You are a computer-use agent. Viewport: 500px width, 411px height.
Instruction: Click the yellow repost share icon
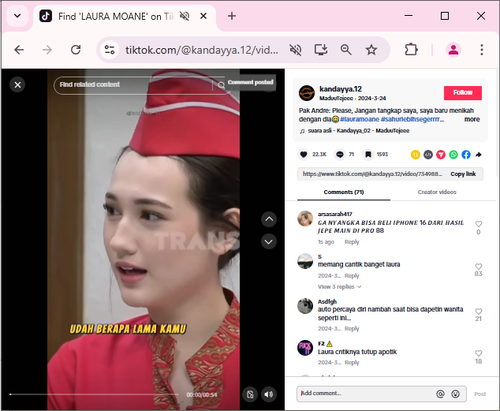[x=415, y=155]
